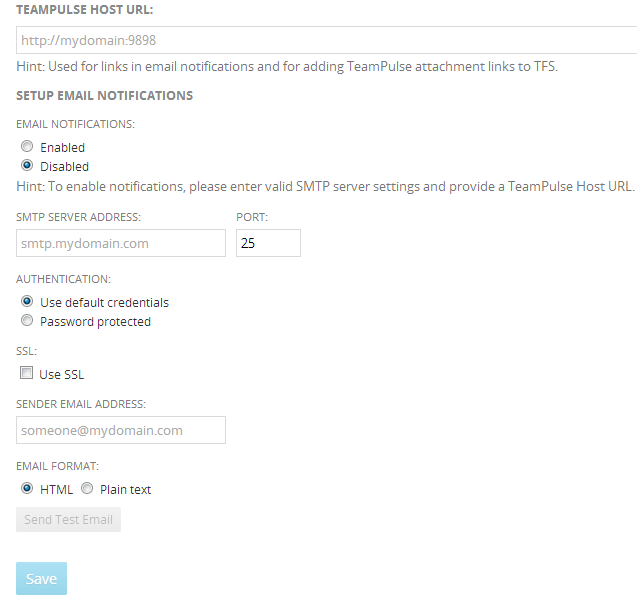Choose Use default credentials authentication
637x607 pixels.
[x=27, y=301]
